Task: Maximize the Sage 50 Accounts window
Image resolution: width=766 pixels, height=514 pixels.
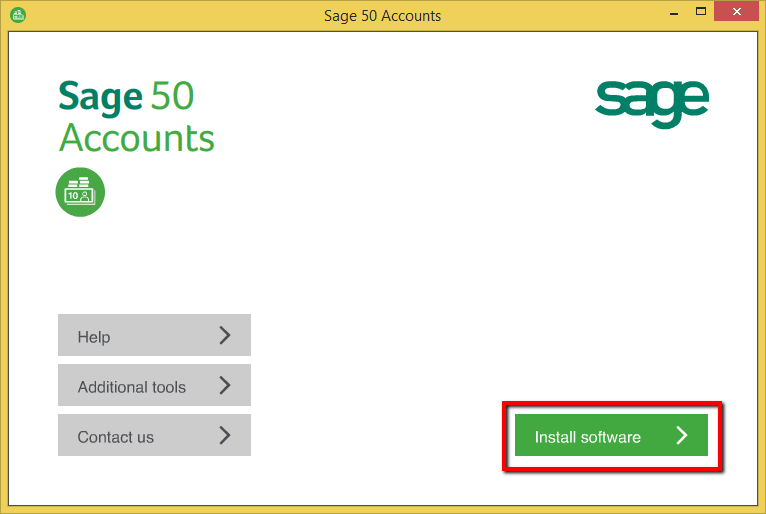Action: [701, 12]
